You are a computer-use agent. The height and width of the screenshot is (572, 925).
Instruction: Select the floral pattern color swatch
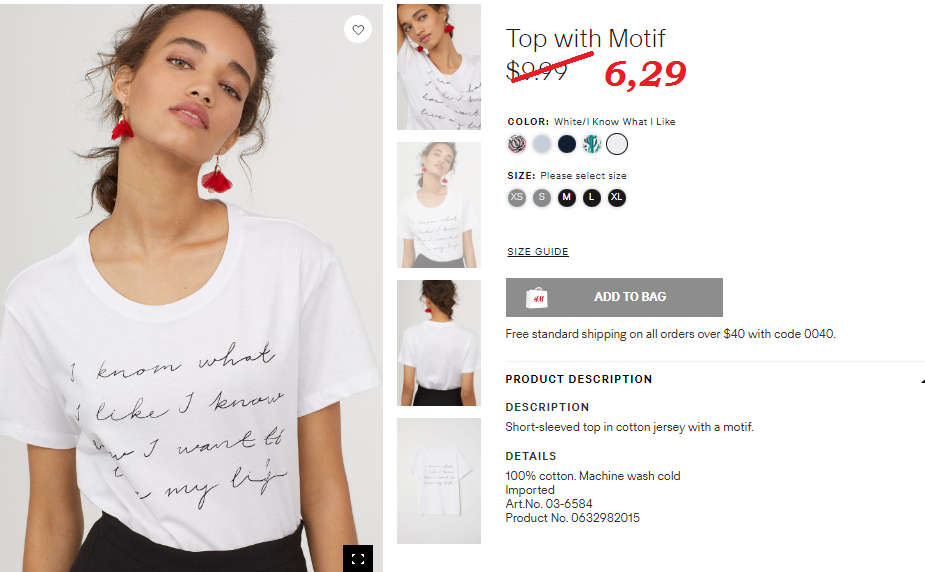tap(517, 144)
